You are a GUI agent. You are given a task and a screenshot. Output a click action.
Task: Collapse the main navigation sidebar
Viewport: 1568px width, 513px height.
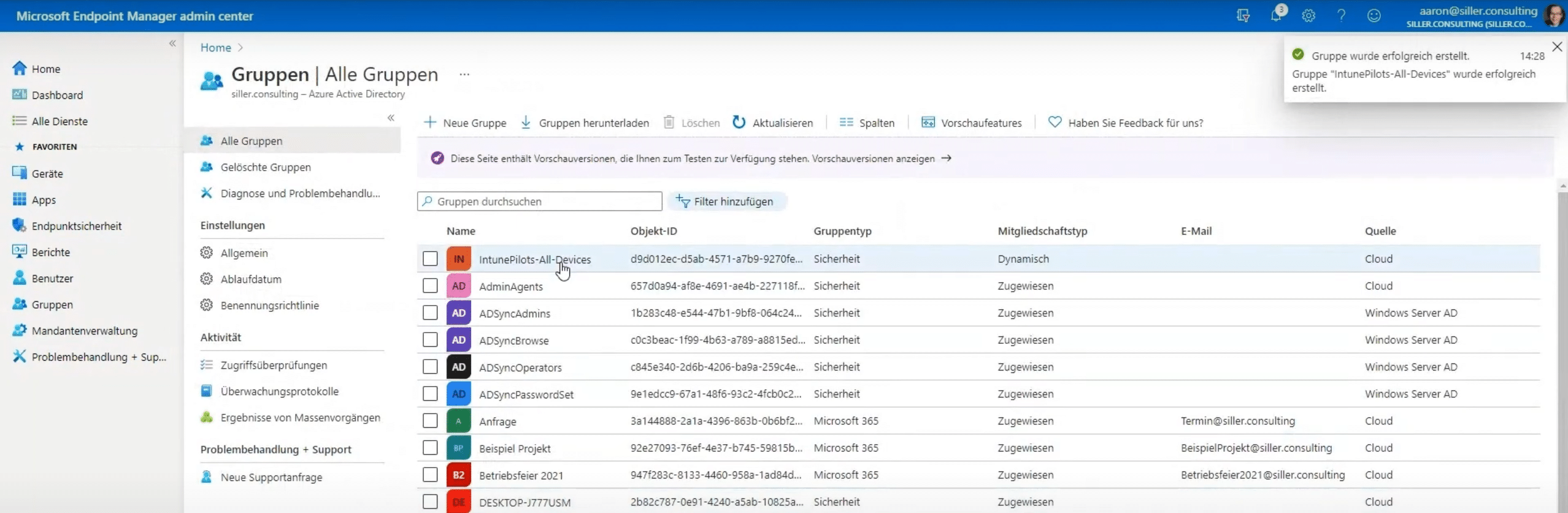(x=172, y=43)
